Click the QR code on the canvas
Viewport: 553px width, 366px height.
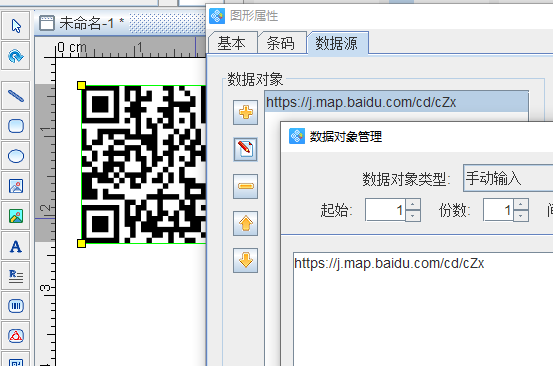coord(144,164)
